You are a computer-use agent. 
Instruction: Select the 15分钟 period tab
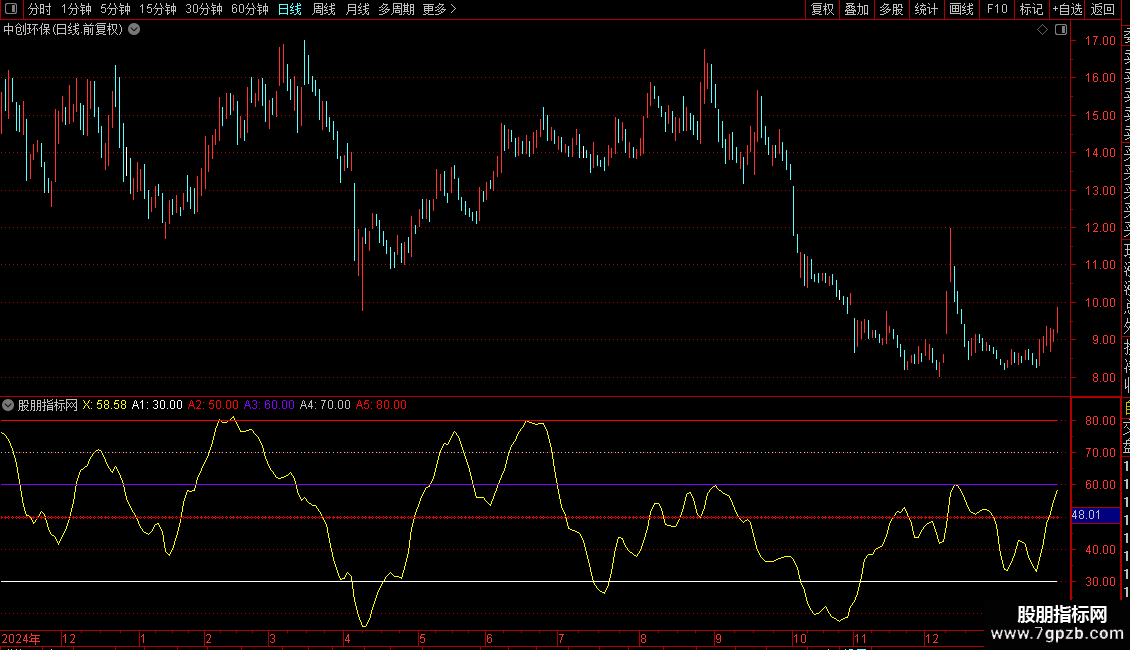click(x=158, y=9)
